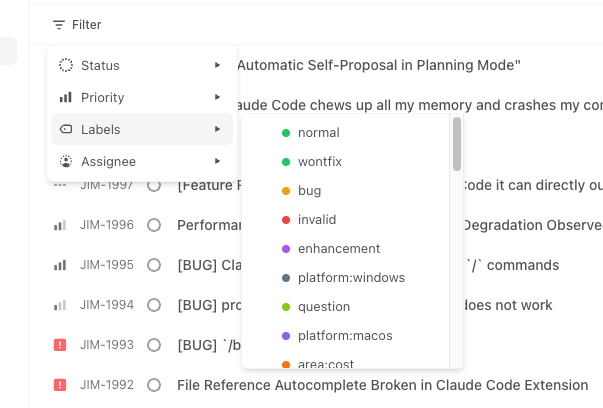Click priority bars icon on JIM-1996
This screenshot has width=603, height=408.
[x=60, y=225]
